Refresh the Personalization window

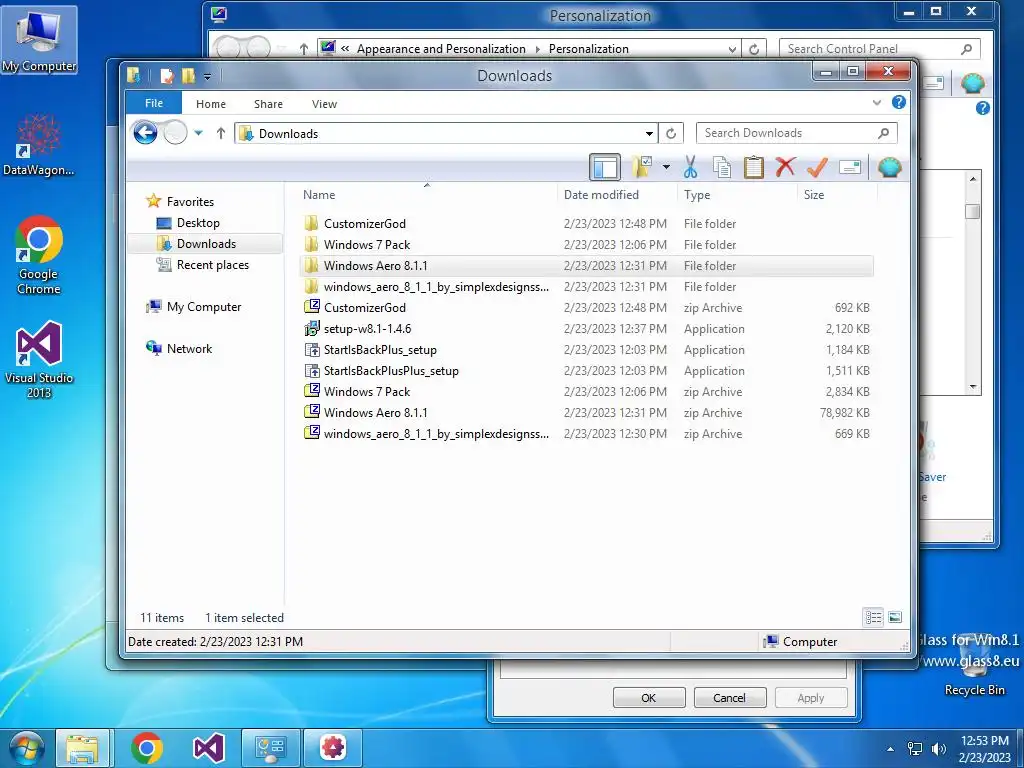(754, 49)
